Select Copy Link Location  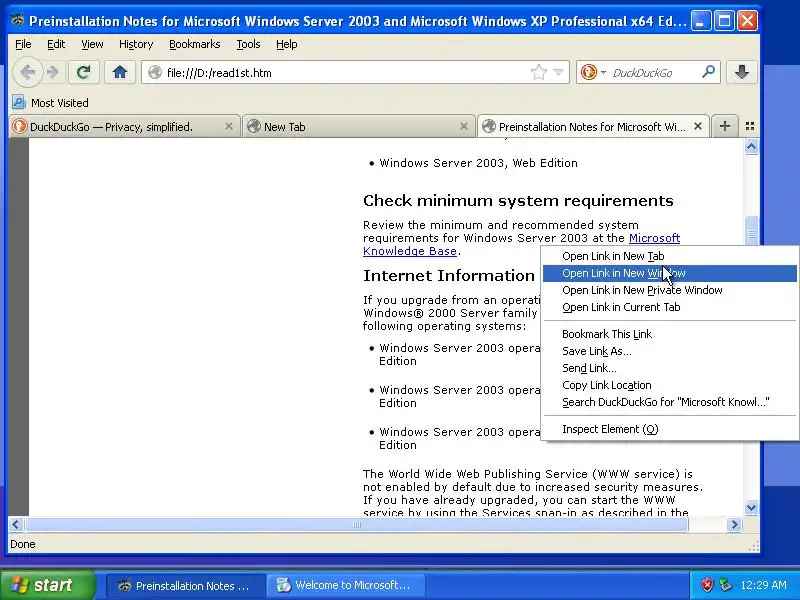coord(669,385)
